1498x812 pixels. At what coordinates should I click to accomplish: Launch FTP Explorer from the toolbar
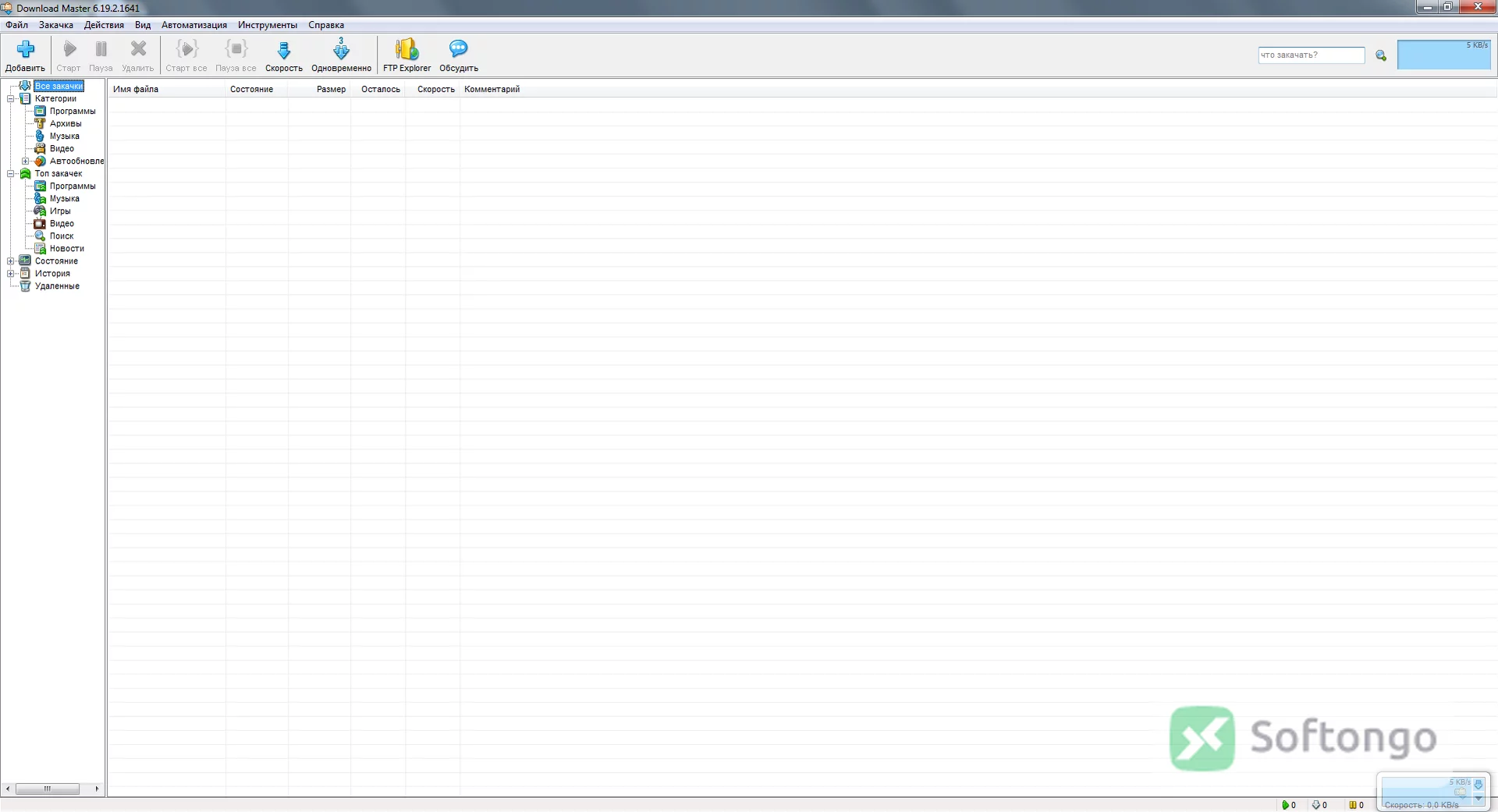click(x=406, y=55)
